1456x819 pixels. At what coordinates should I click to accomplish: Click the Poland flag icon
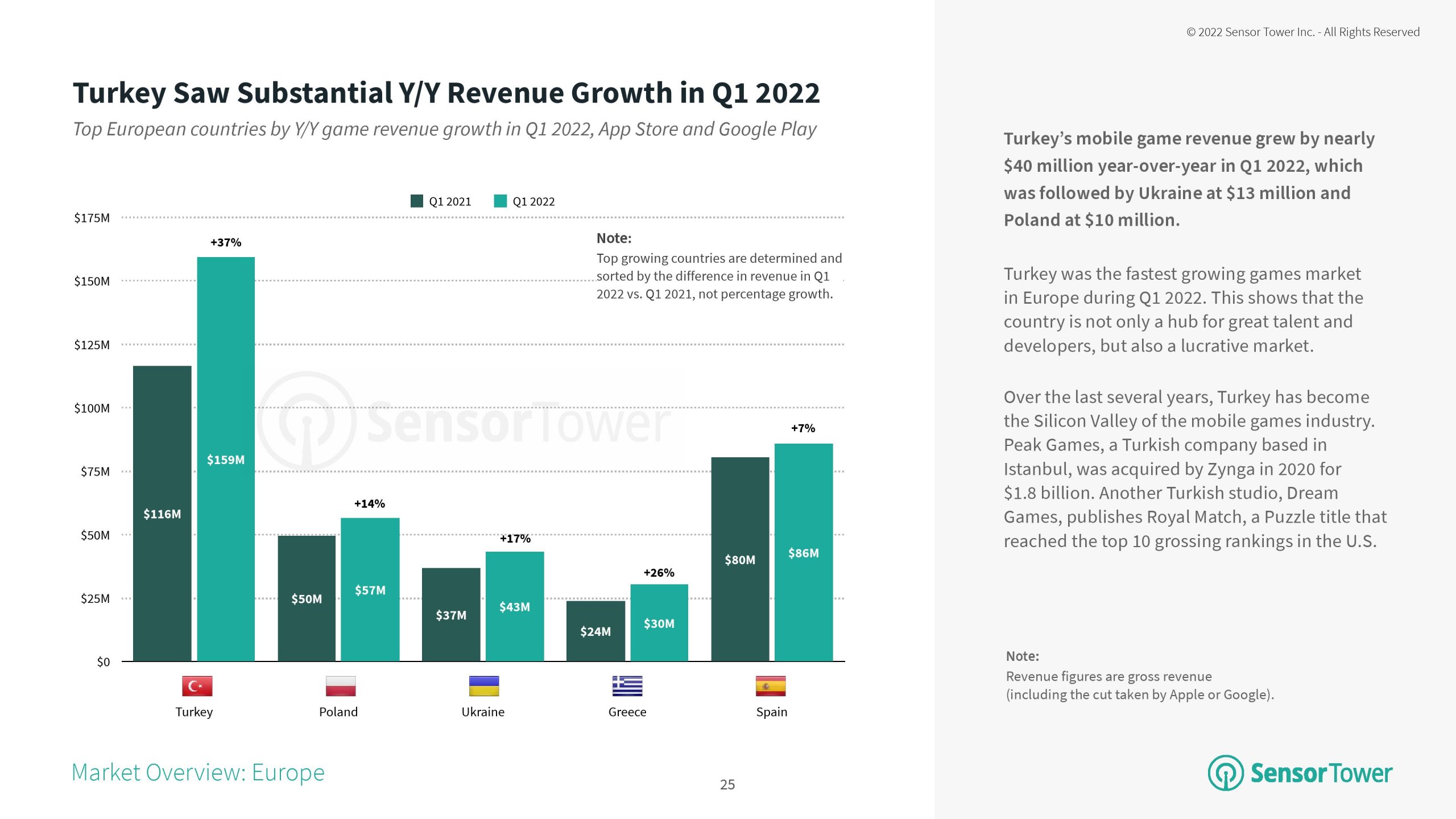341,686
